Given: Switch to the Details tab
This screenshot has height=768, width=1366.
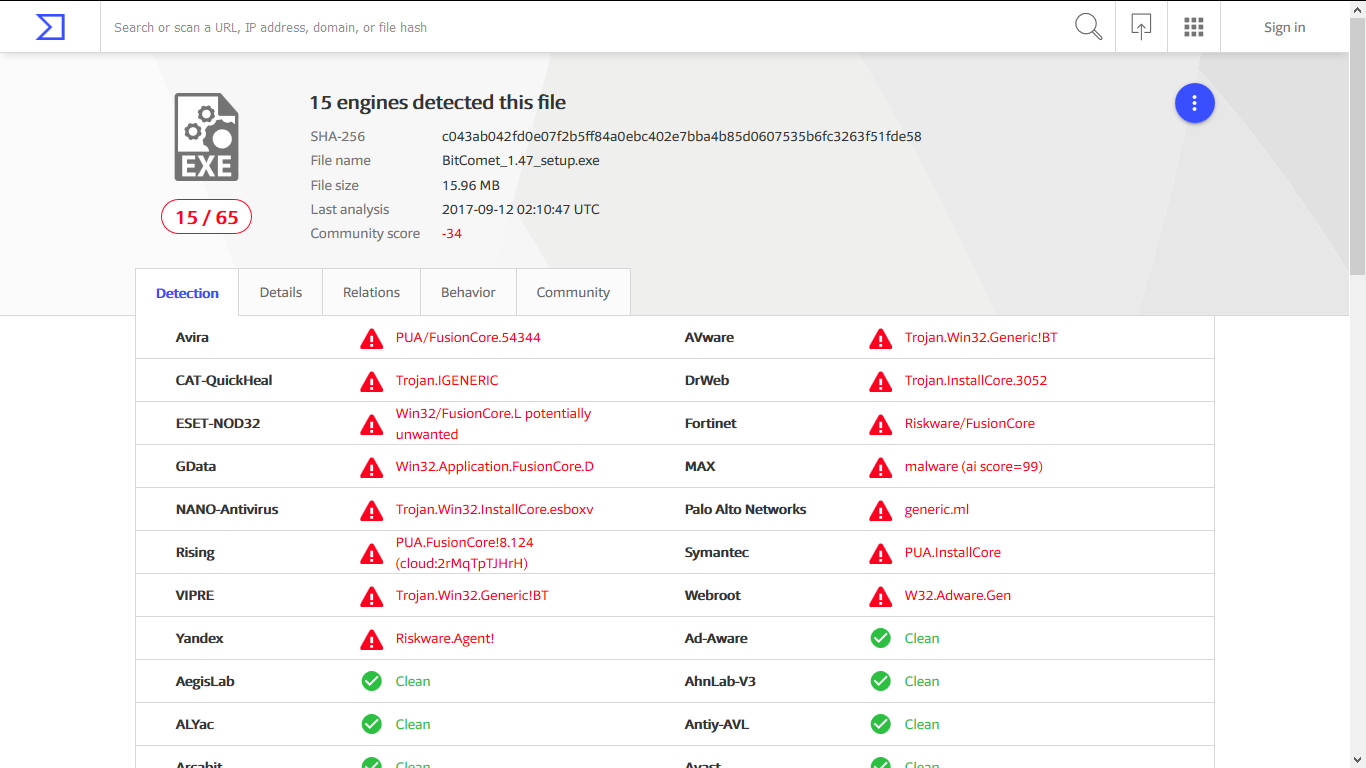Looking at the screenshot, I should pos(280,292).
